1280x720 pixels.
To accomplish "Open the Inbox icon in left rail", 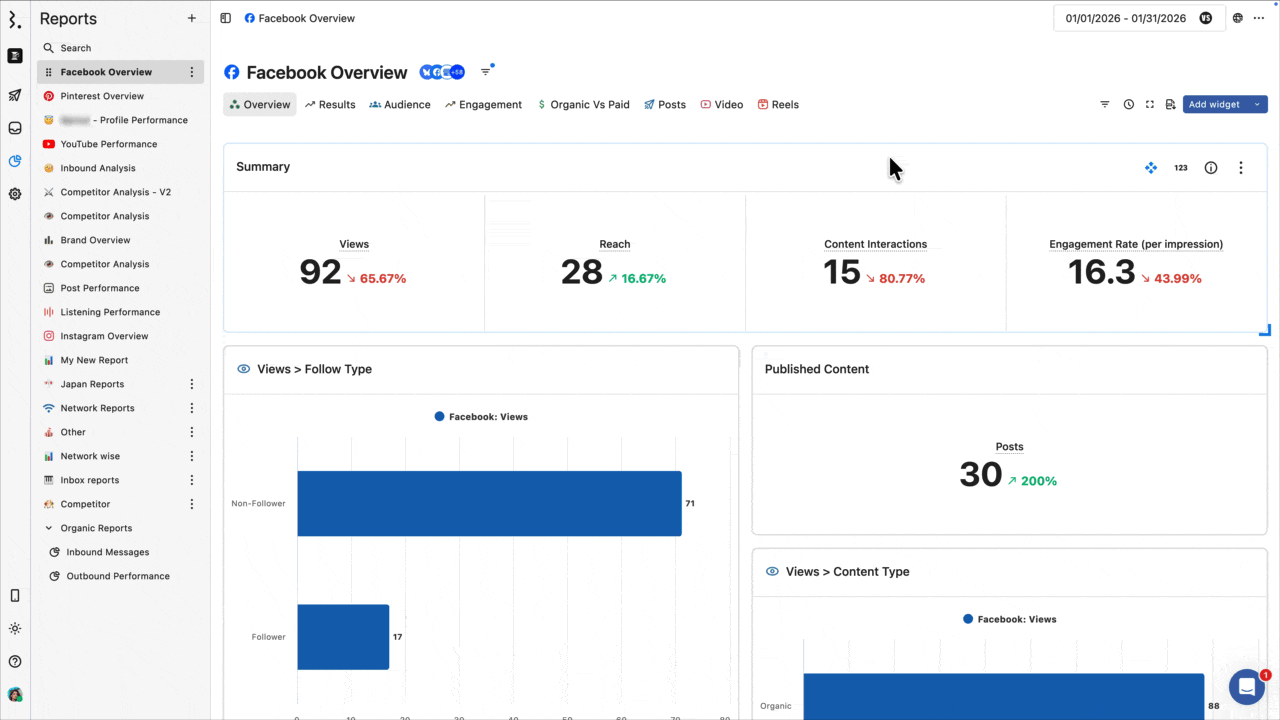I will 15,128.
